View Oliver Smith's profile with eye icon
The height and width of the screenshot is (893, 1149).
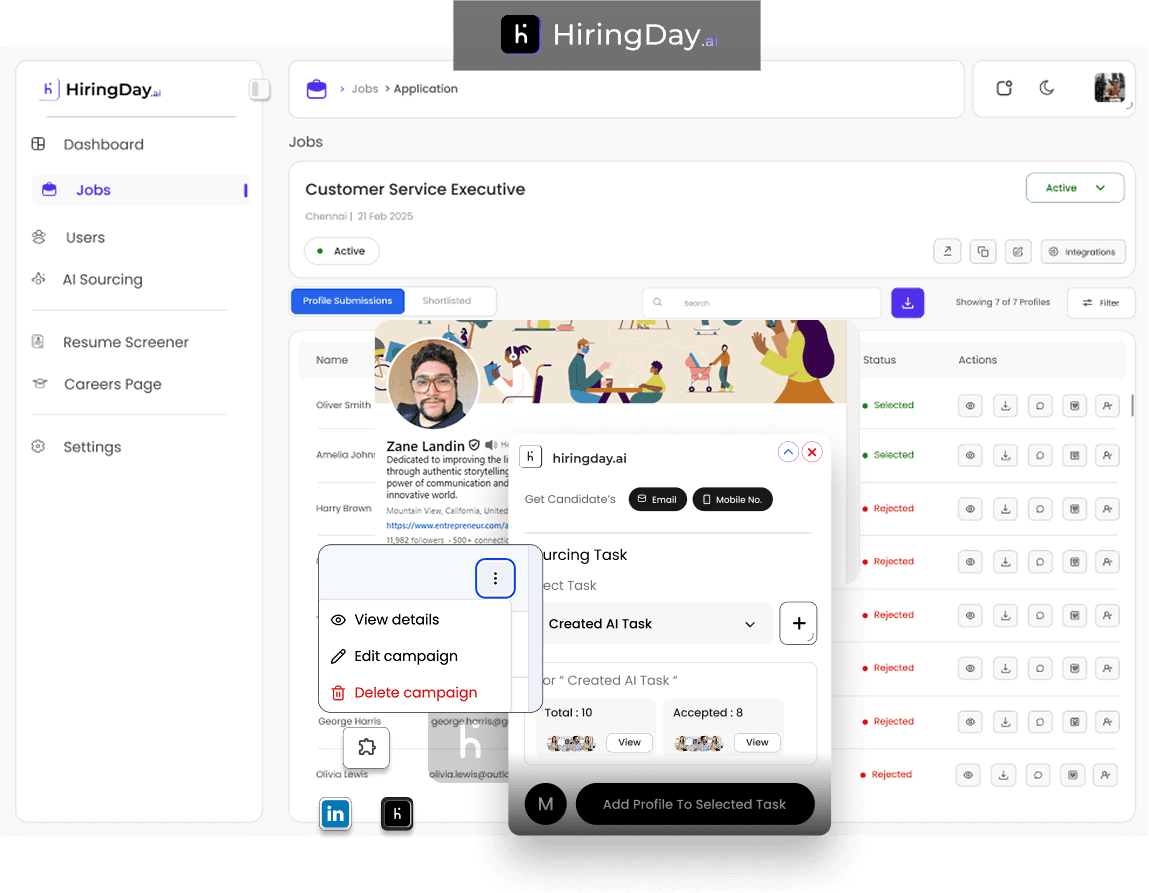point(970,406)
